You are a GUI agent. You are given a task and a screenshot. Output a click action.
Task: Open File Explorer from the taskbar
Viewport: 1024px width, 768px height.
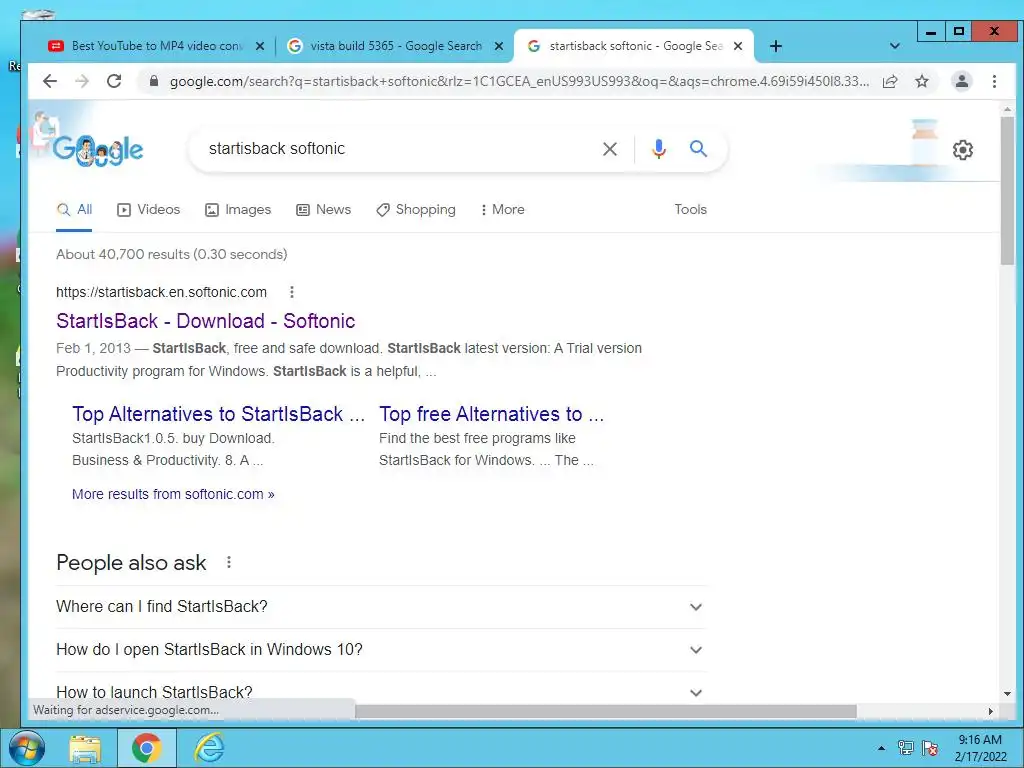point(85,748)
